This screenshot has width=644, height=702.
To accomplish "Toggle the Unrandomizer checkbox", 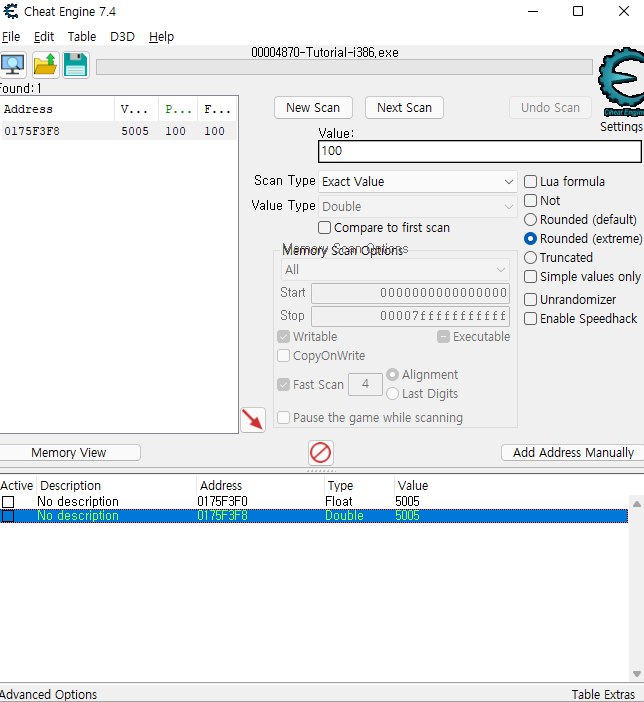I will click(x=530, y=299).
